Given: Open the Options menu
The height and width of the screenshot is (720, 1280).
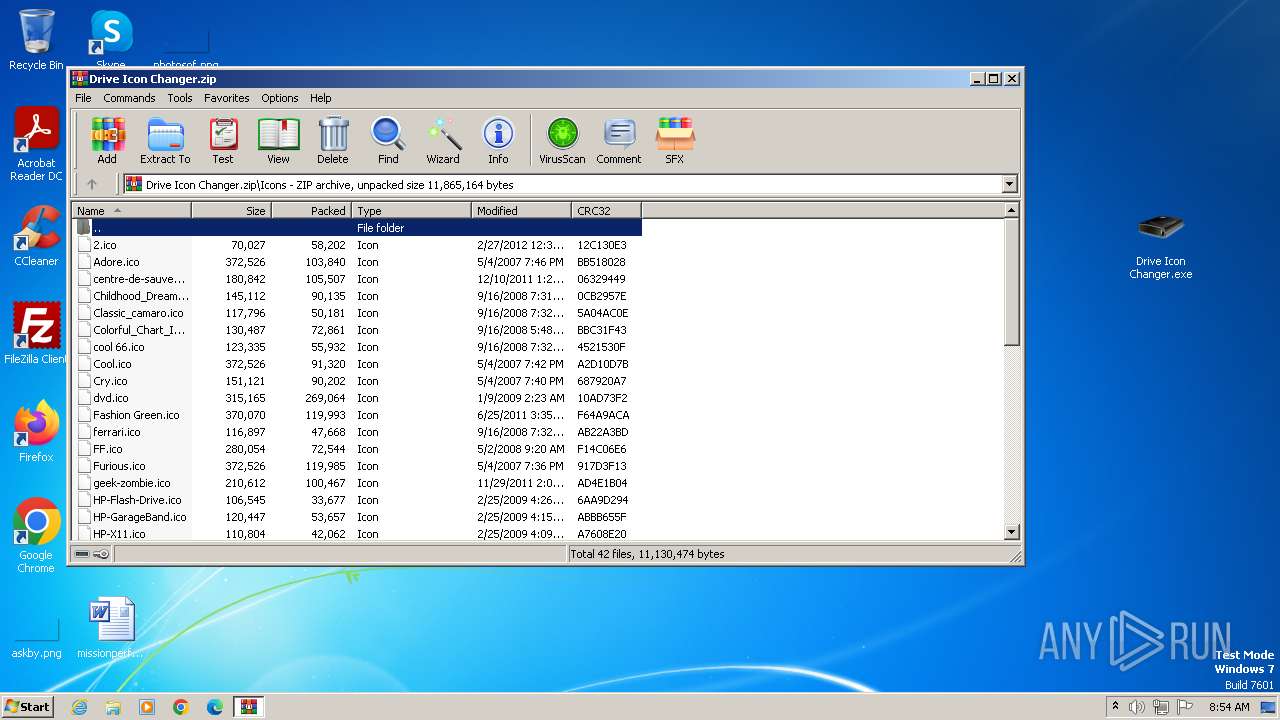Looking at the screenshot, I should (280, 98).
